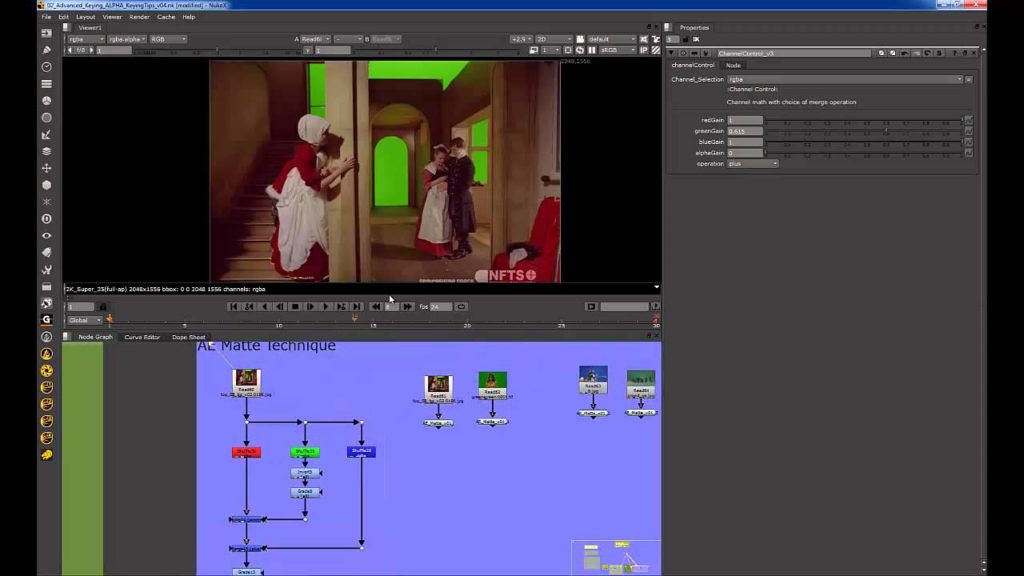The image size is (1024, 576).
Task: Open the Image nodes toolbar icon
Action: point(46,33)
